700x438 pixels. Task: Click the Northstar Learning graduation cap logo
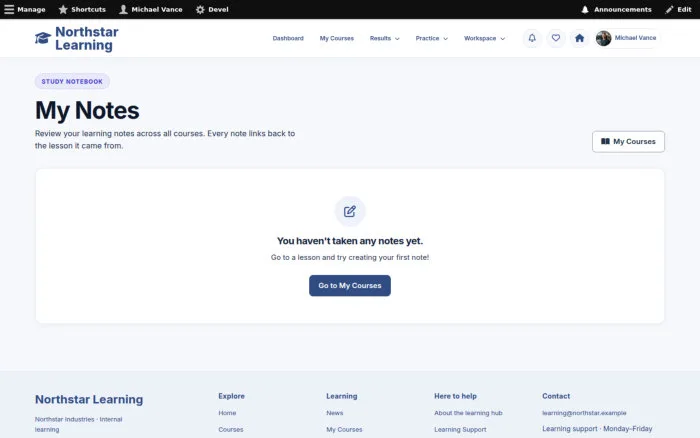tap(43, 38)
